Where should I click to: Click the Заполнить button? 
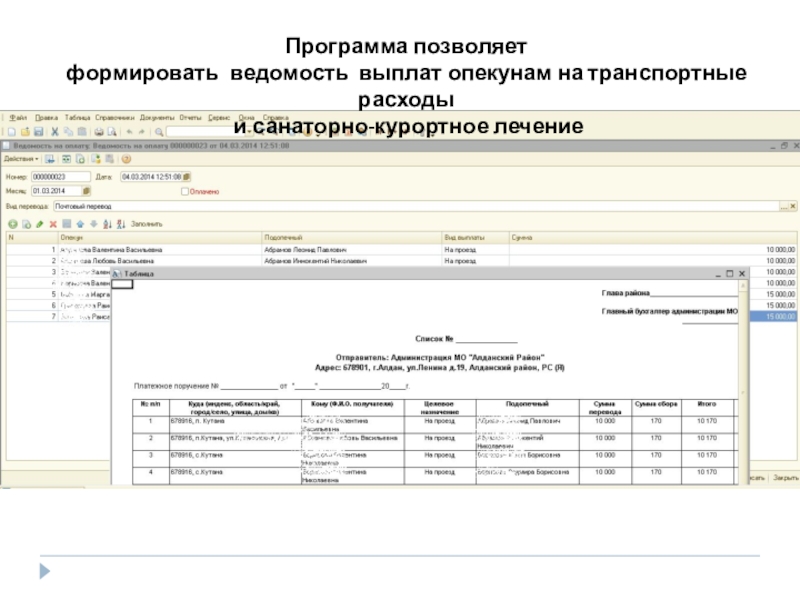point(146,224)
